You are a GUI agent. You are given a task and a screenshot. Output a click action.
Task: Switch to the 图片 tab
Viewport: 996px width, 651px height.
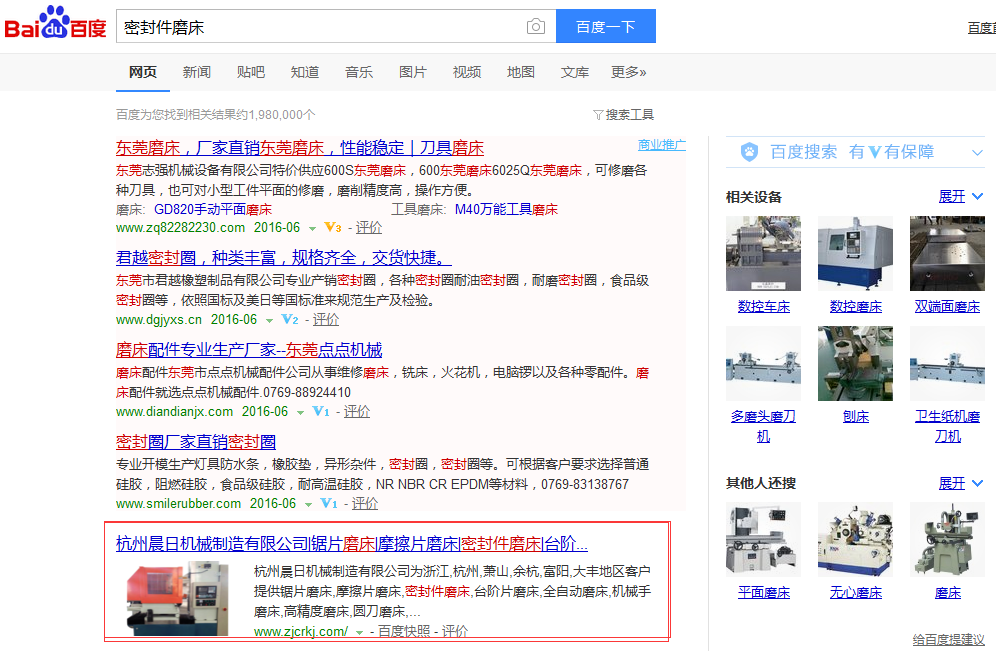point(413,72)
